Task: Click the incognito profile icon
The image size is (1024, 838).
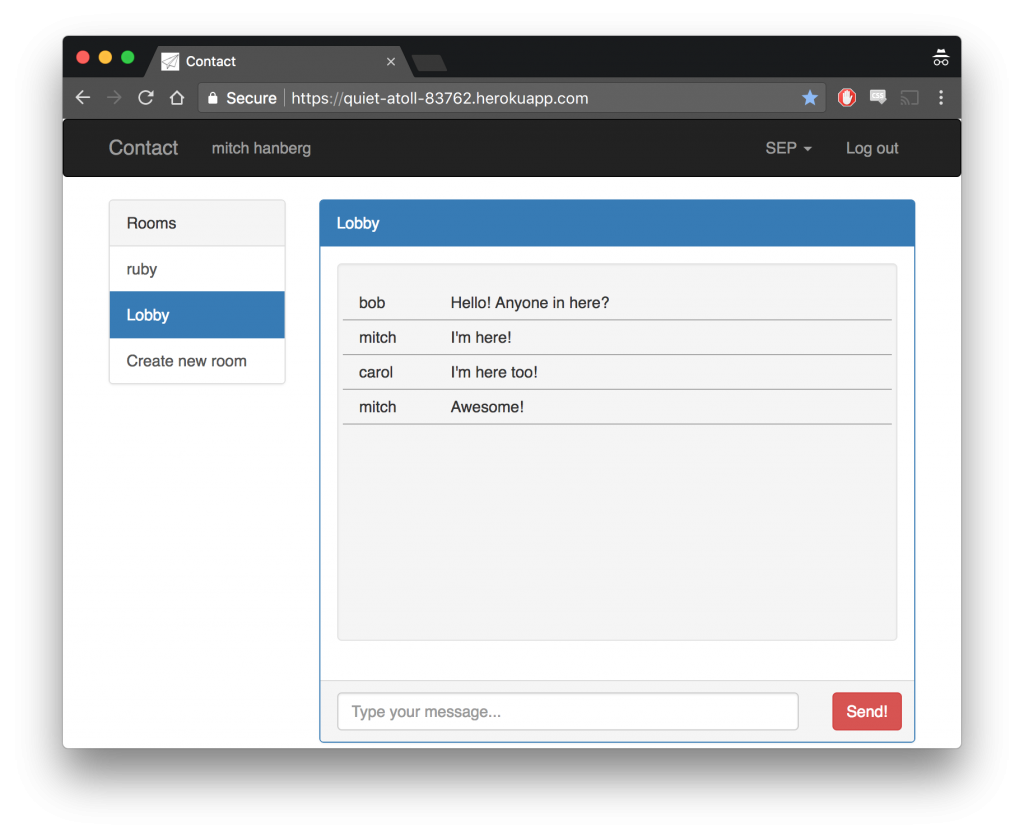Action: click(x=940, y=57)
